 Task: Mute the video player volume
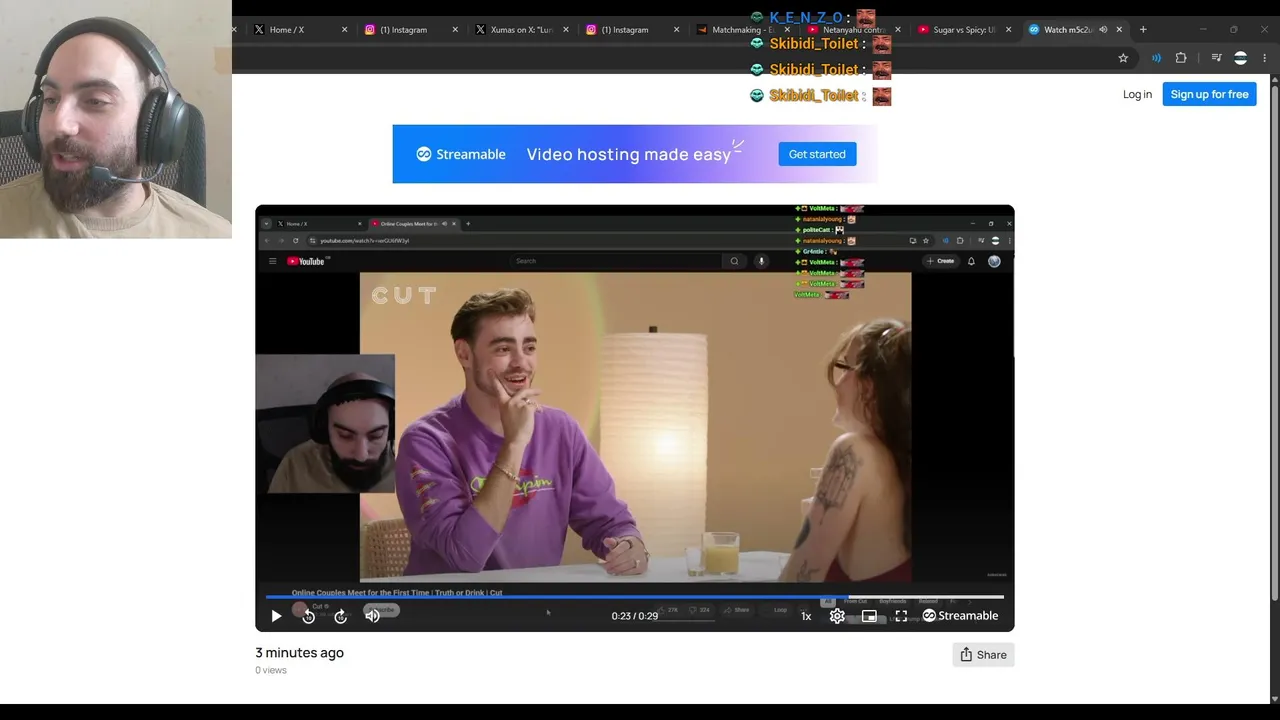click(x=372, y=616)
